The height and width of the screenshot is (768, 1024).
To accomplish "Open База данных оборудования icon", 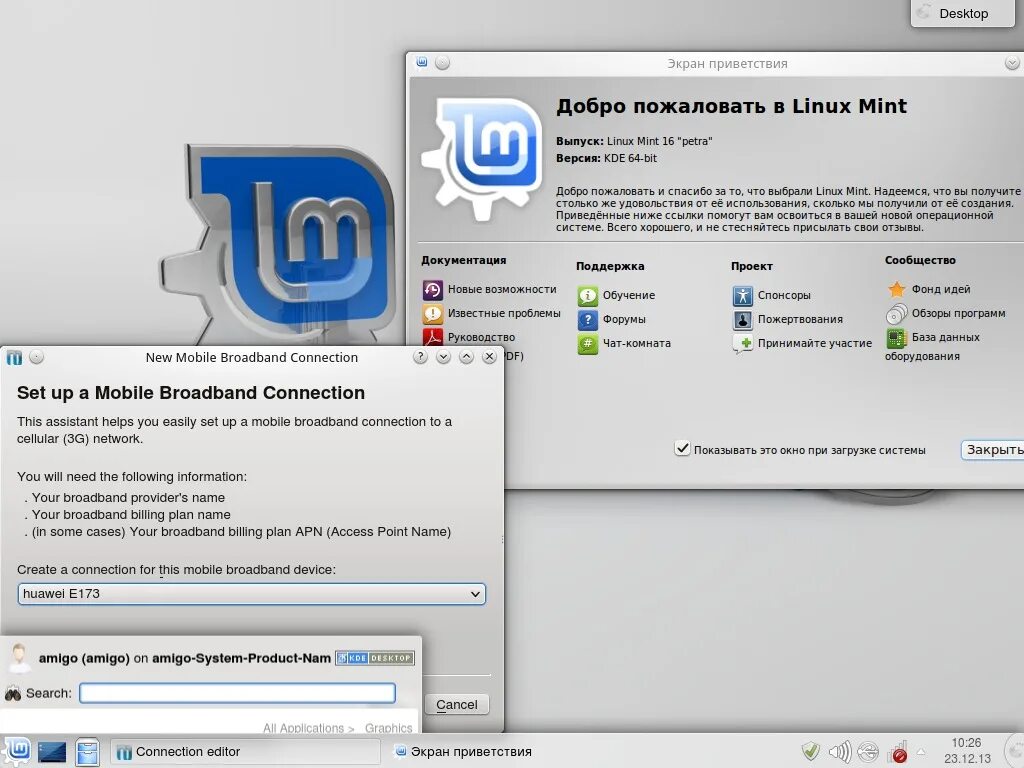I will [897, 337].
